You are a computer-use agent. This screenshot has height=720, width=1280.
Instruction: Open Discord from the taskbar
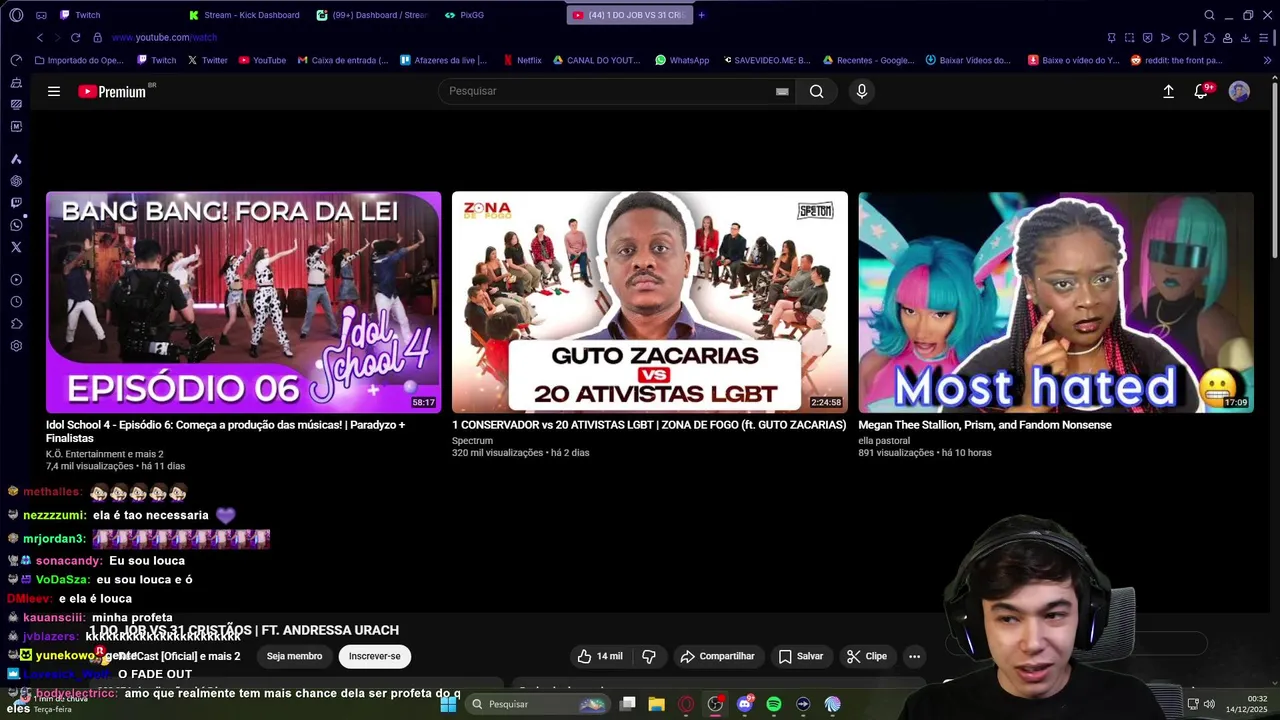point(744,704)
